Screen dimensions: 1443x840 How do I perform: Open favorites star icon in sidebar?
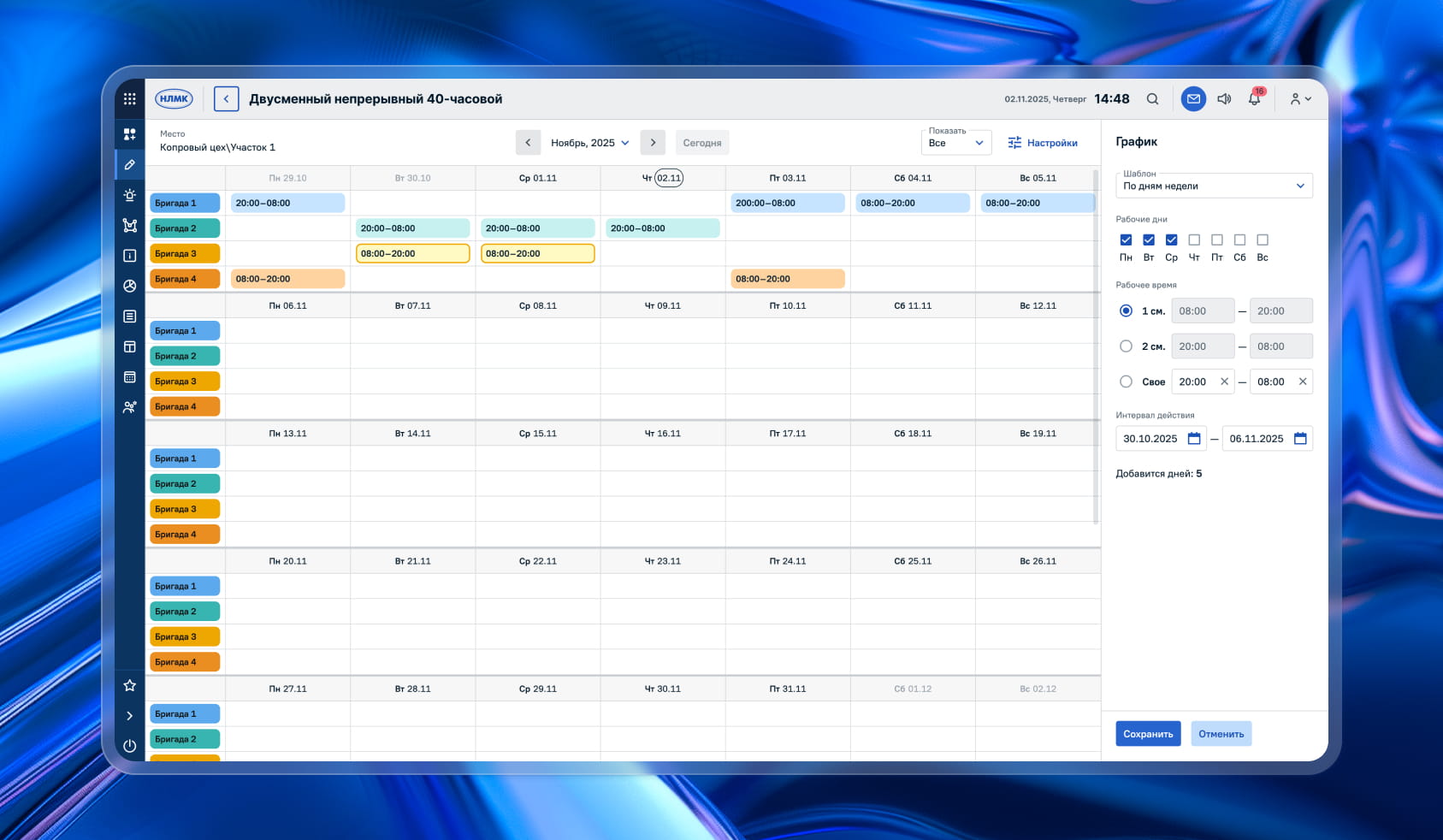pos(130,685)
